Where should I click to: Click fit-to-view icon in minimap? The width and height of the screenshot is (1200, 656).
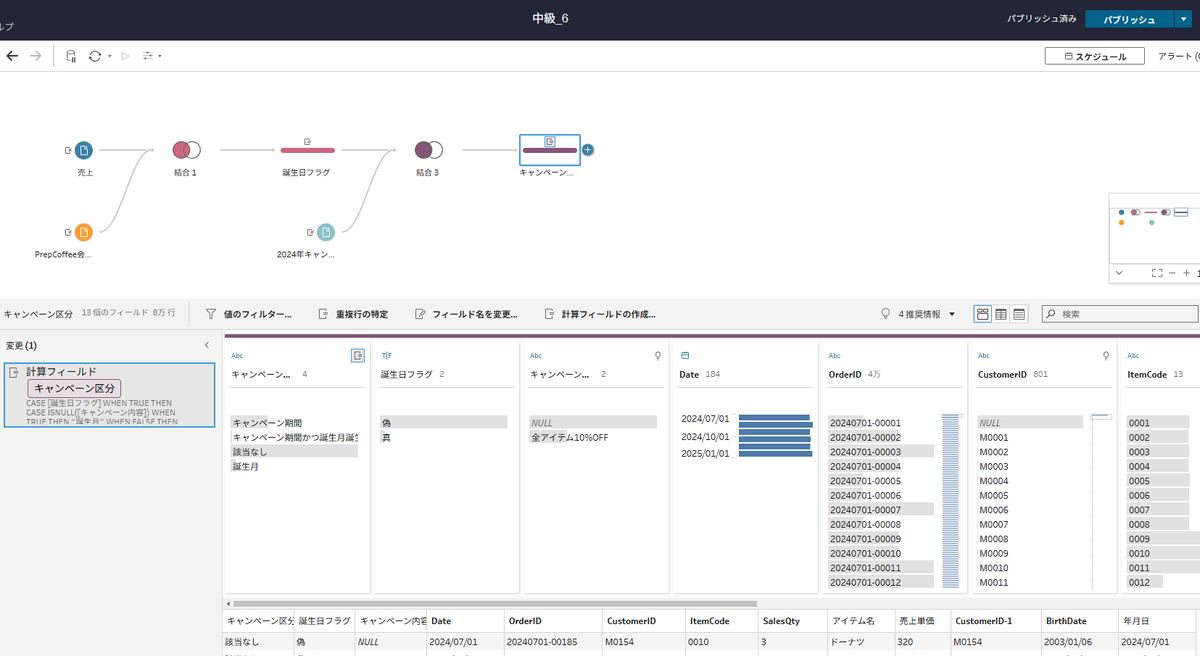(1156, 272)
